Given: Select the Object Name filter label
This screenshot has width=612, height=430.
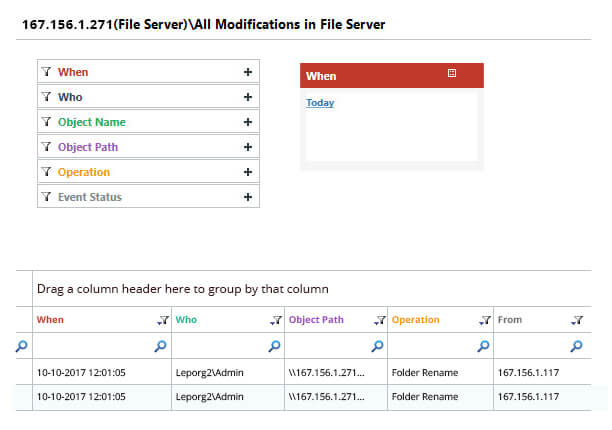Looking at the screenshot, I should point(92,122).
